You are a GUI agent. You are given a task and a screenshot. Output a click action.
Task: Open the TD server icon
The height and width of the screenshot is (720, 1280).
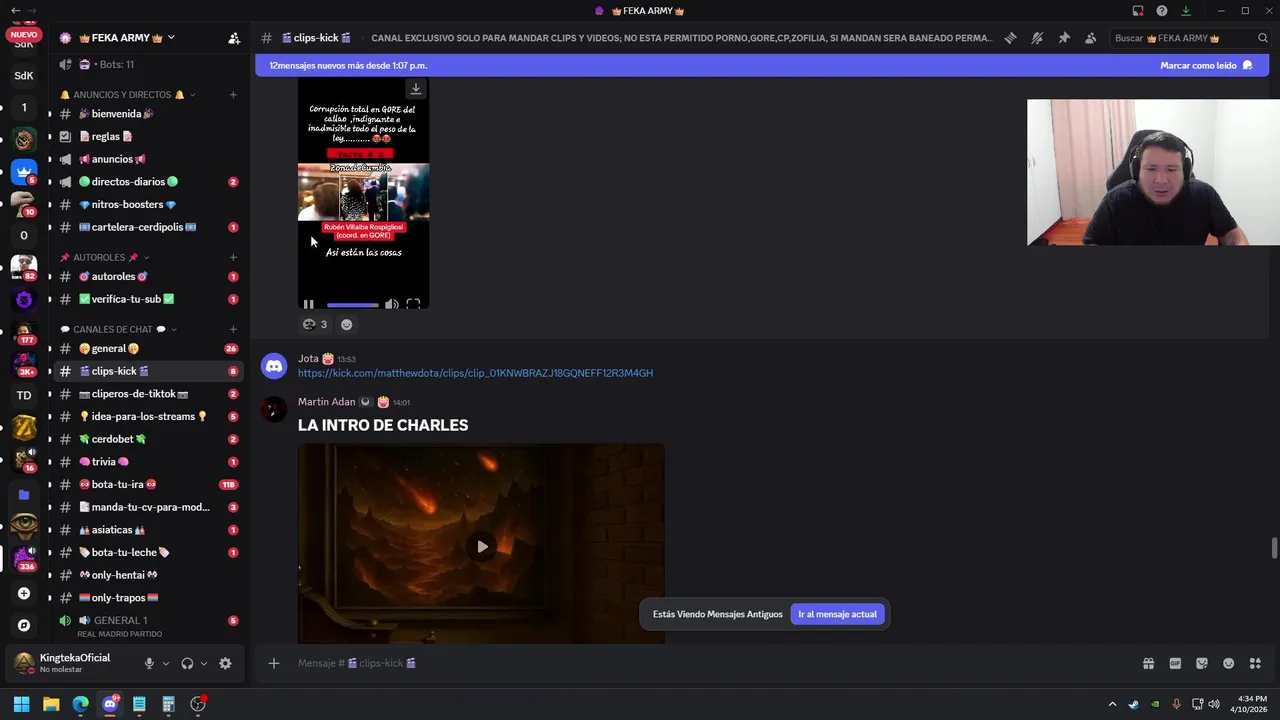tap(24, 395)
